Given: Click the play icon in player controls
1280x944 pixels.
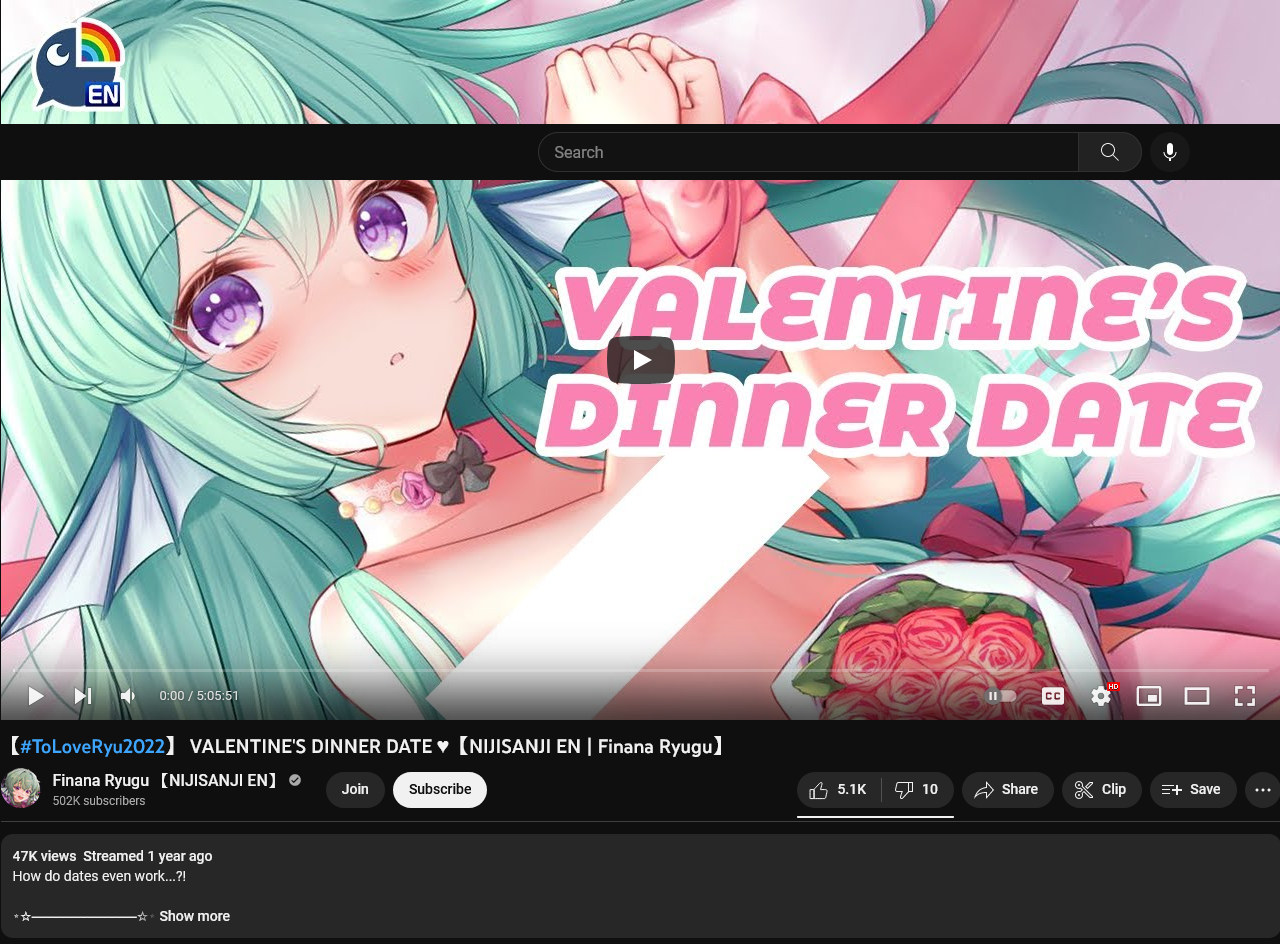Looking at the screenshot, I should (x=36, y=696).
